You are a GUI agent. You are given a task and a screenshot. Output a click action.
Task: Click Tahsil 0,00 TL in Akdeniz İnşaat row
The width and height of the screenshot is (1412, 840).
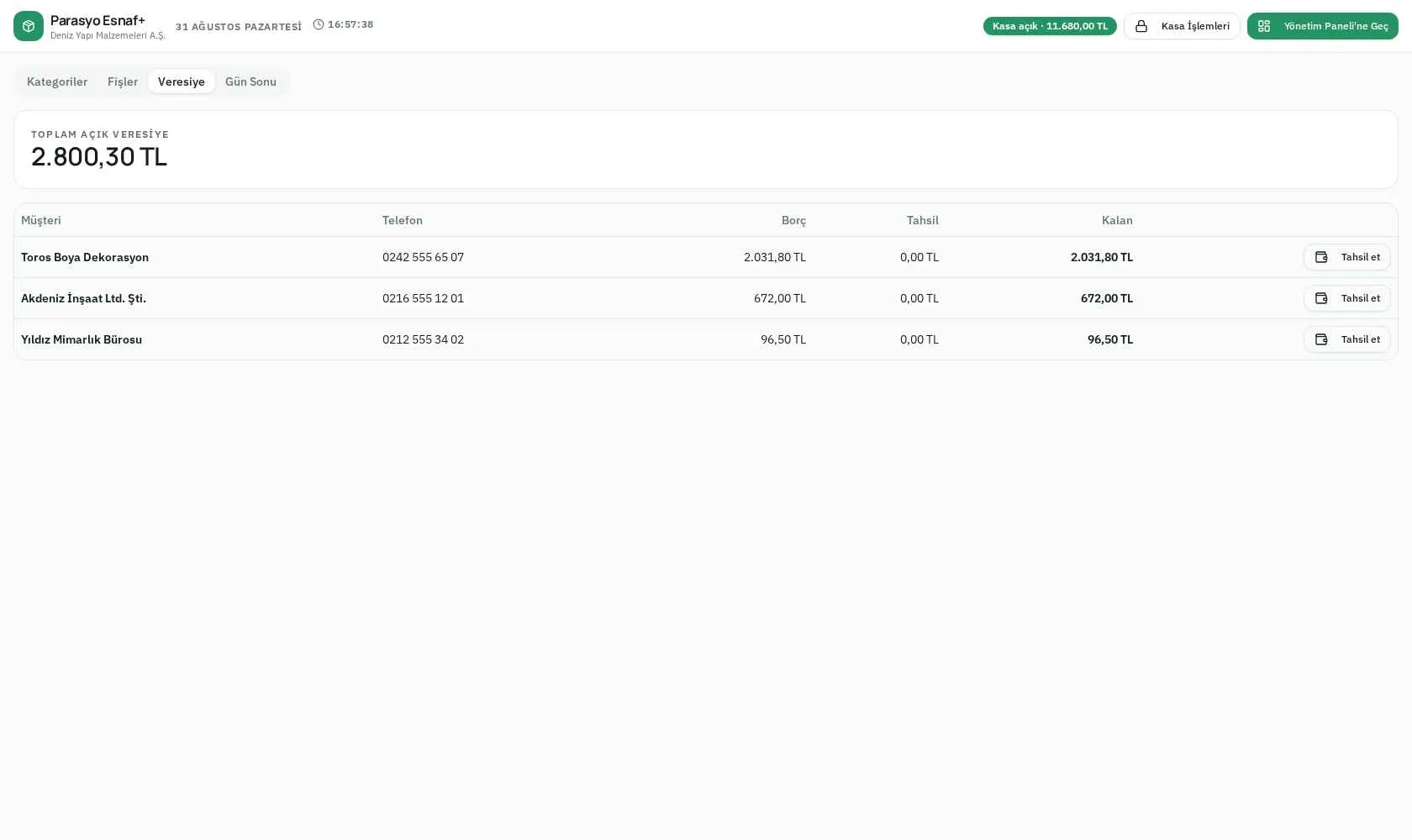(x=919, y=298)
